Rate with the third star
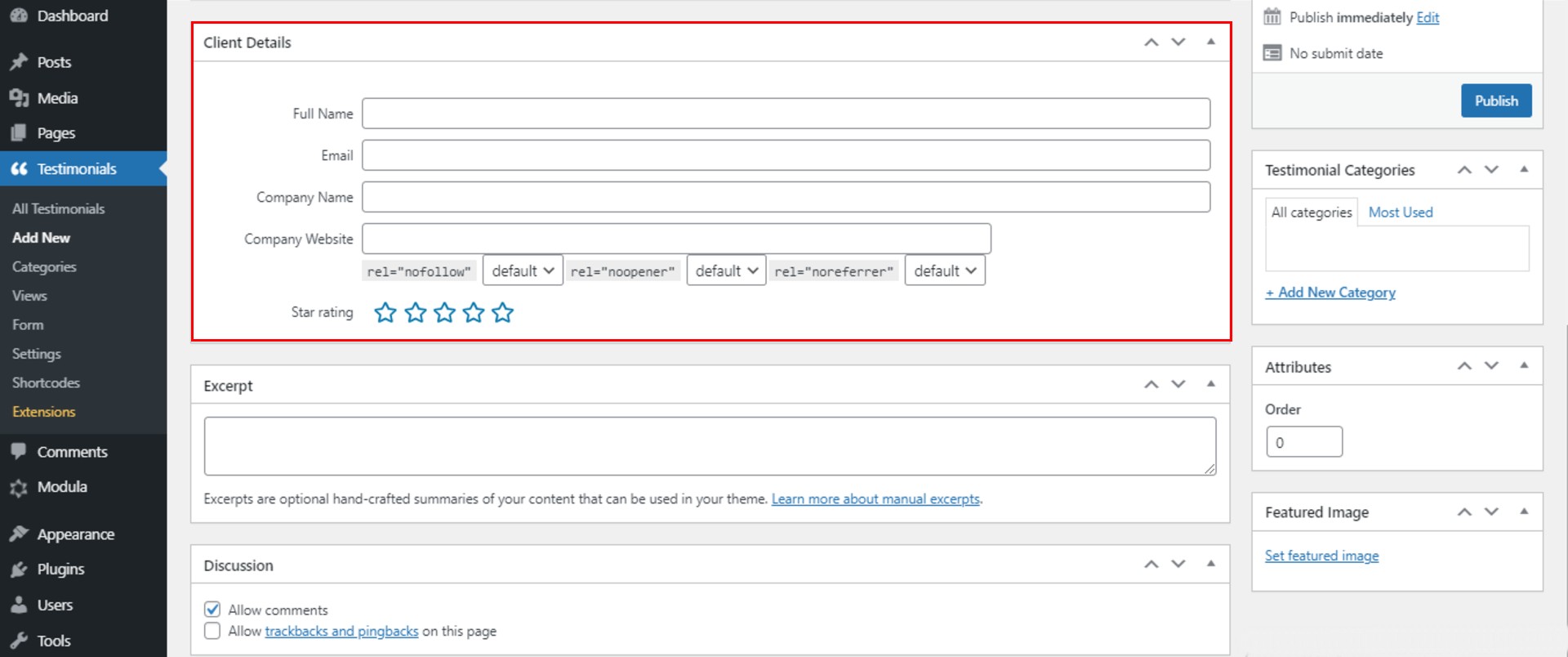This screenshot has height=657, width=1568. (444, 312)
